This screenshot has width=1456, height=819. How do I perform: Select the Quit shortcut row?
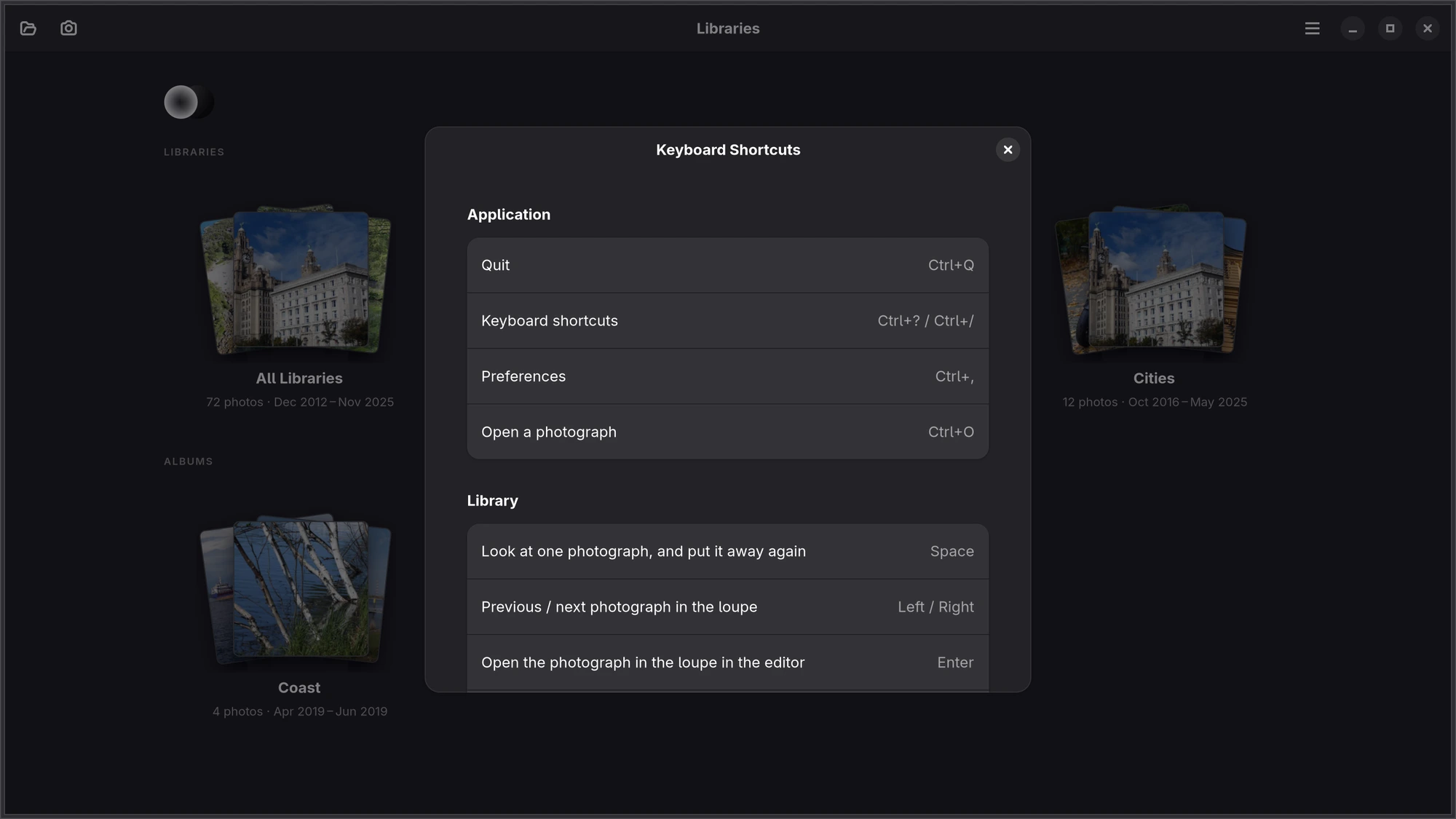(x=728, y=266)
